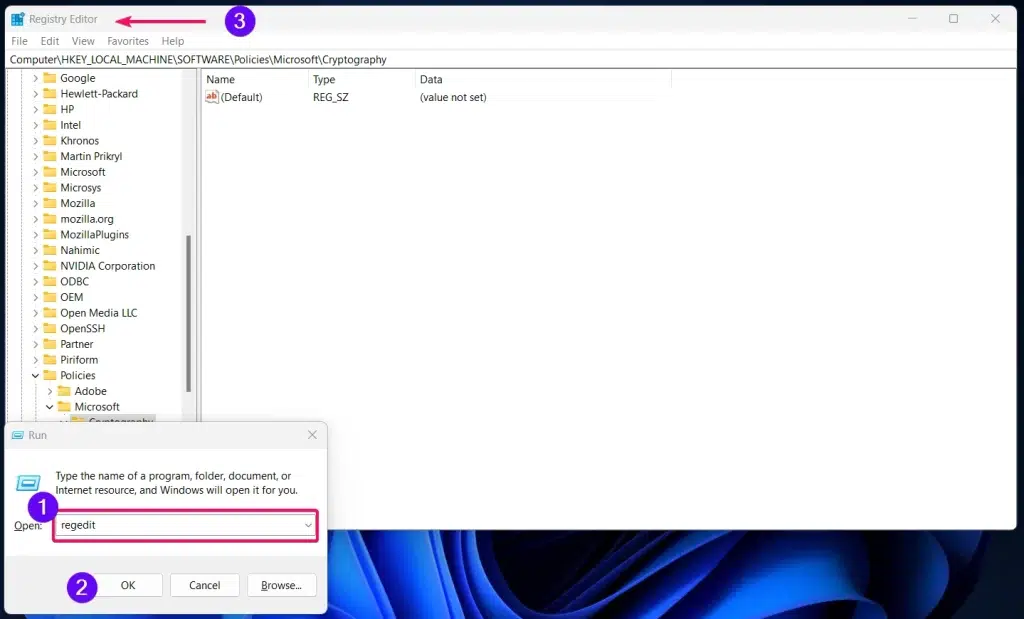This screenshot has height=619, width=1024.
Task: Click the large Run icon beside description
Action: [28, 483]
